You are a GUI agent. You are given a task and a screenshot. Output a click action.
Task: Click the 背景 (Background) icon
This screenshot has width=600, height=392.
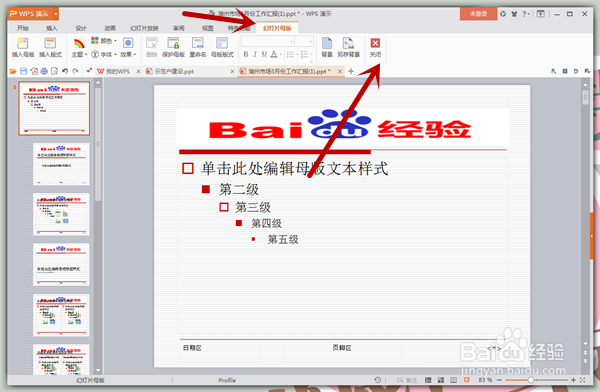point(327,47)
